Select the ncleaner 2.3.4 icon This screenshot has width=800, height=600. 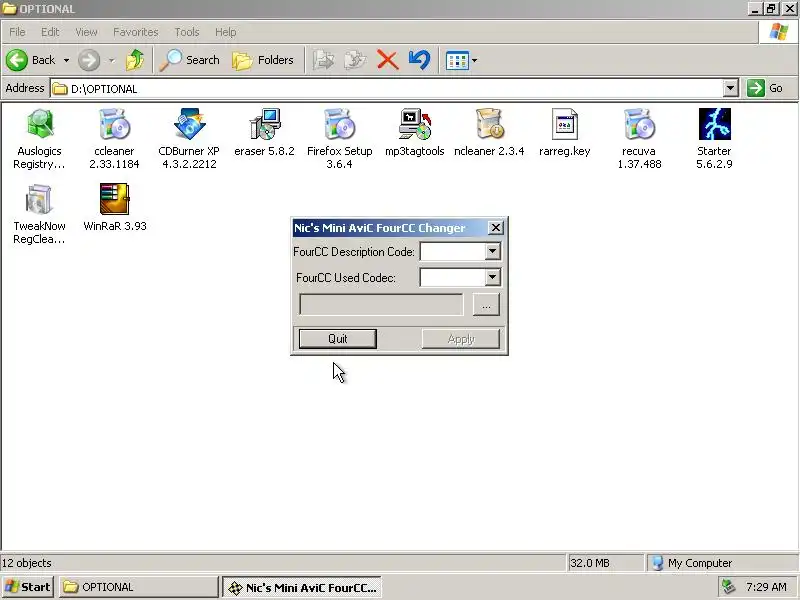click(x=490, y=124)
